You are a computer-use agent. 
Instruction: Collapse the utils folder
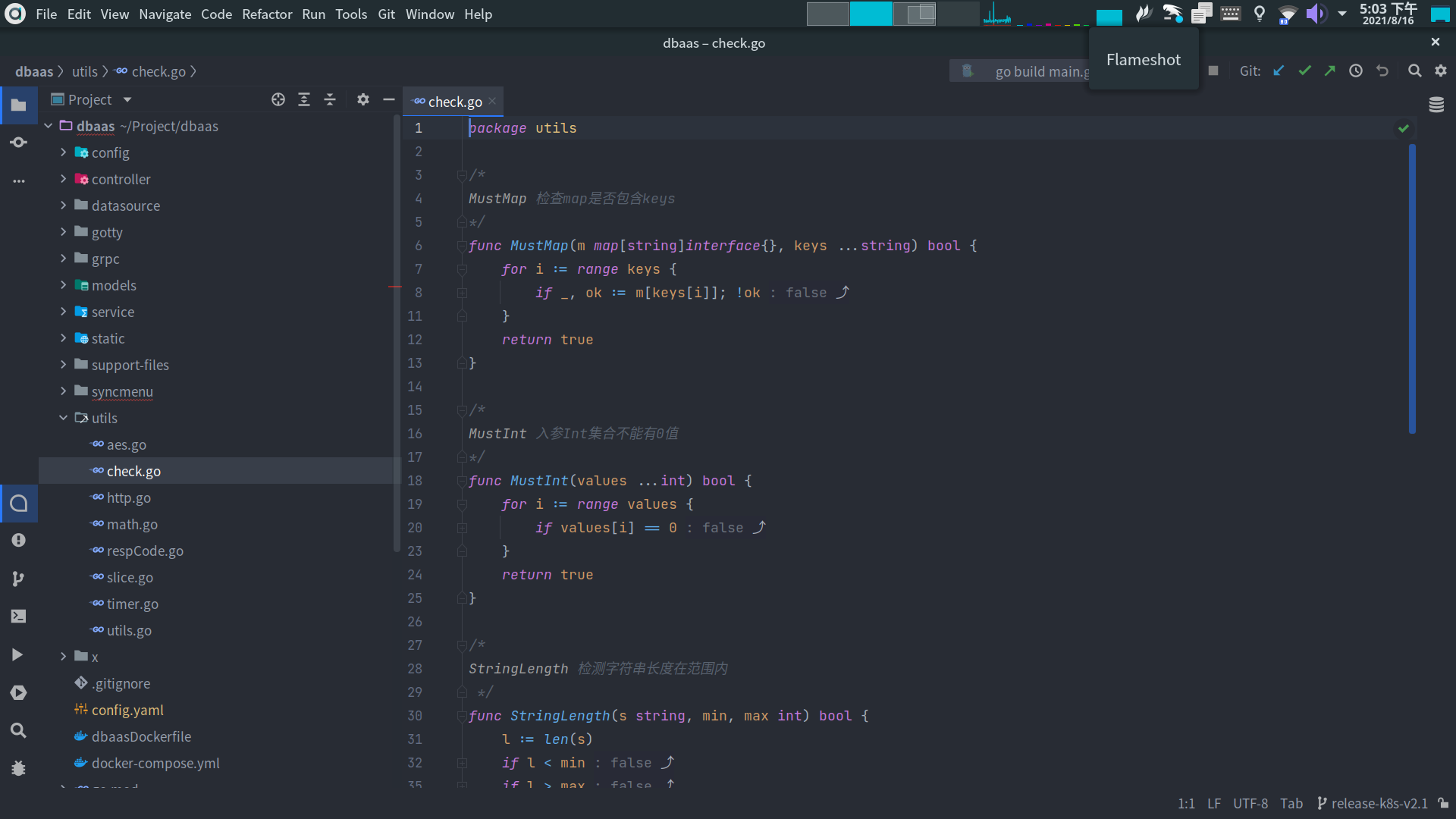tap(64, 418)
